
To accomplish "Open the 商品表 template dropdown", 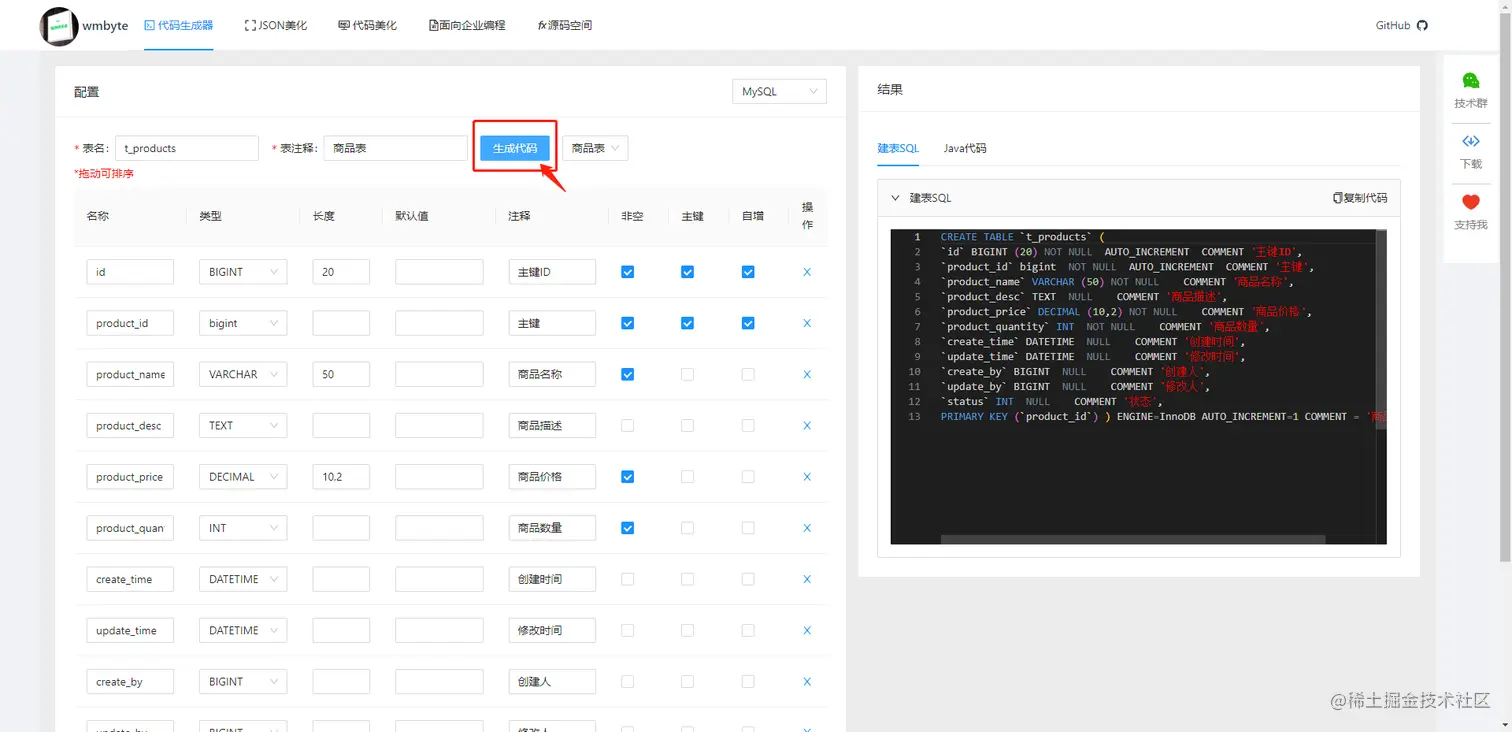I will click(595, 148).
